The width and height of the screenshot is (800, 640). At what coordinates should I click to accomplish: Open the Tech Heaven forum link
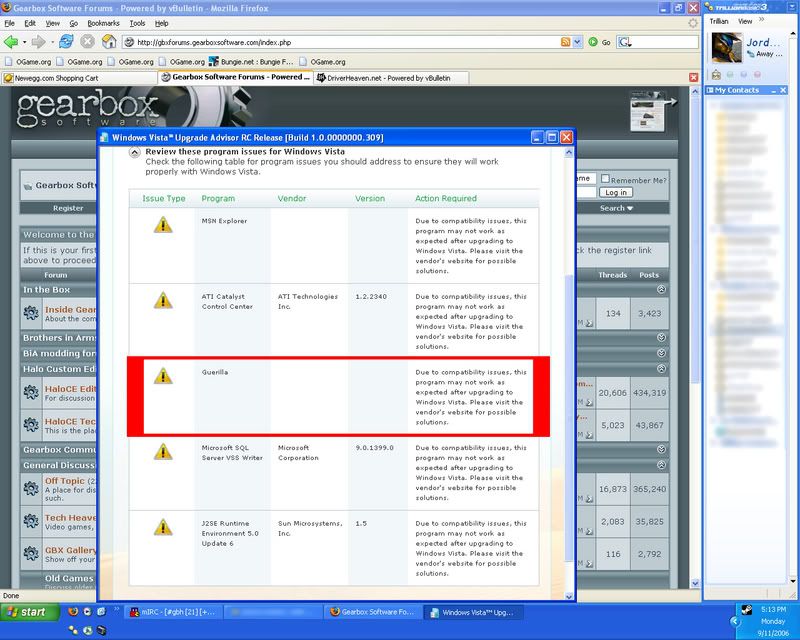70,518
